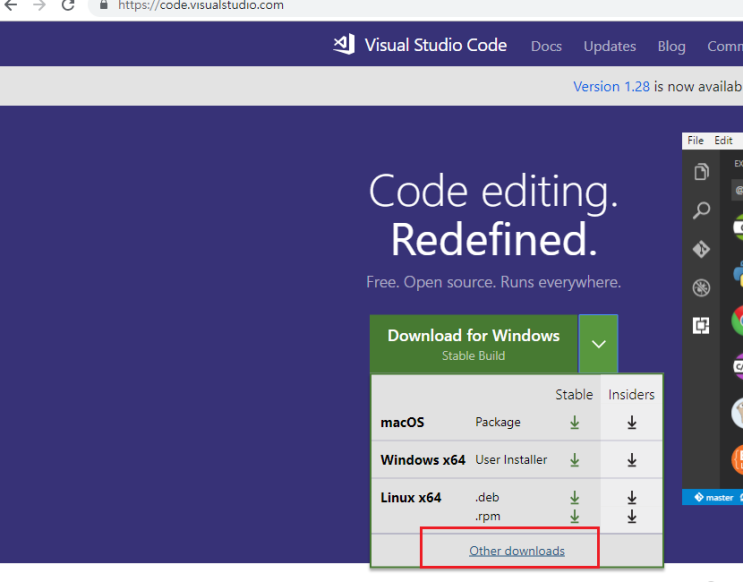Click the .rpm label
Screen dimensions: 743x582
click(x=488, y=516)
